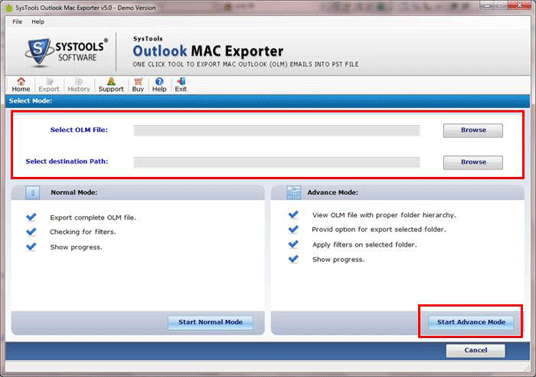Start Advance Mode export
The image size is (536, 377).
pos(471,322)
